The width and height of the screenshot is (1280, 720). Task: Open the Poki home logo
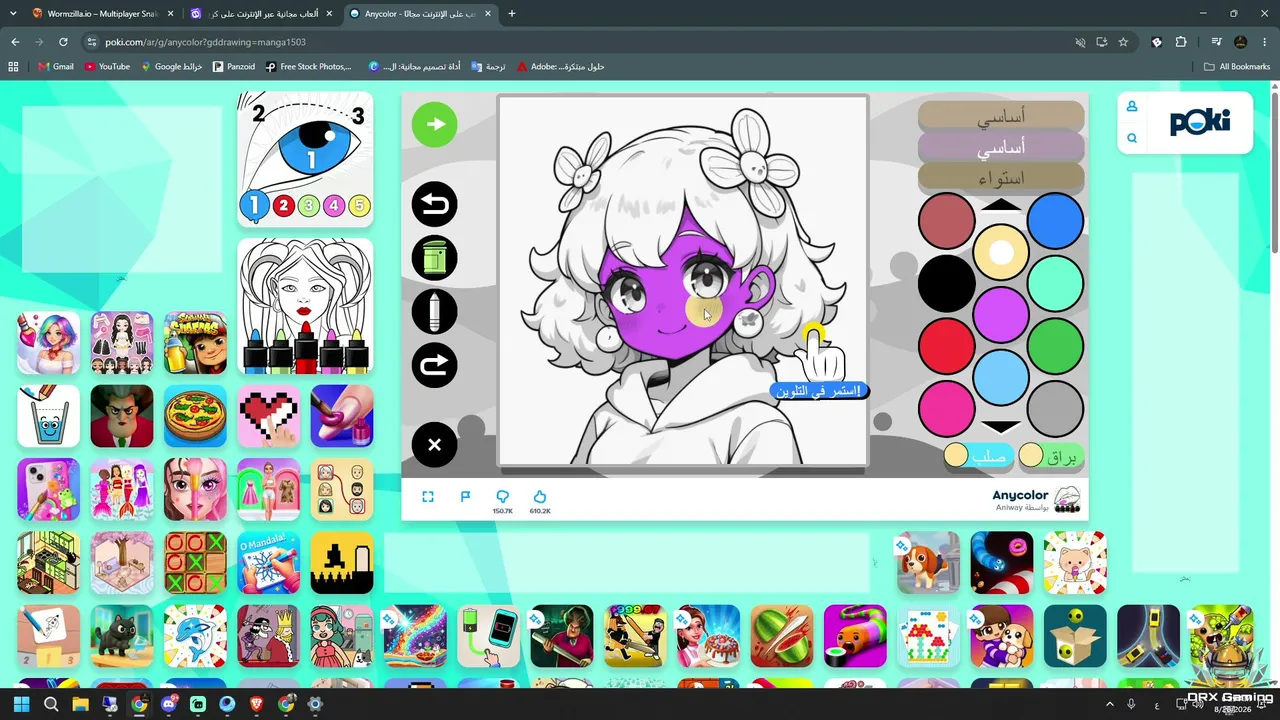[1200, 122]
